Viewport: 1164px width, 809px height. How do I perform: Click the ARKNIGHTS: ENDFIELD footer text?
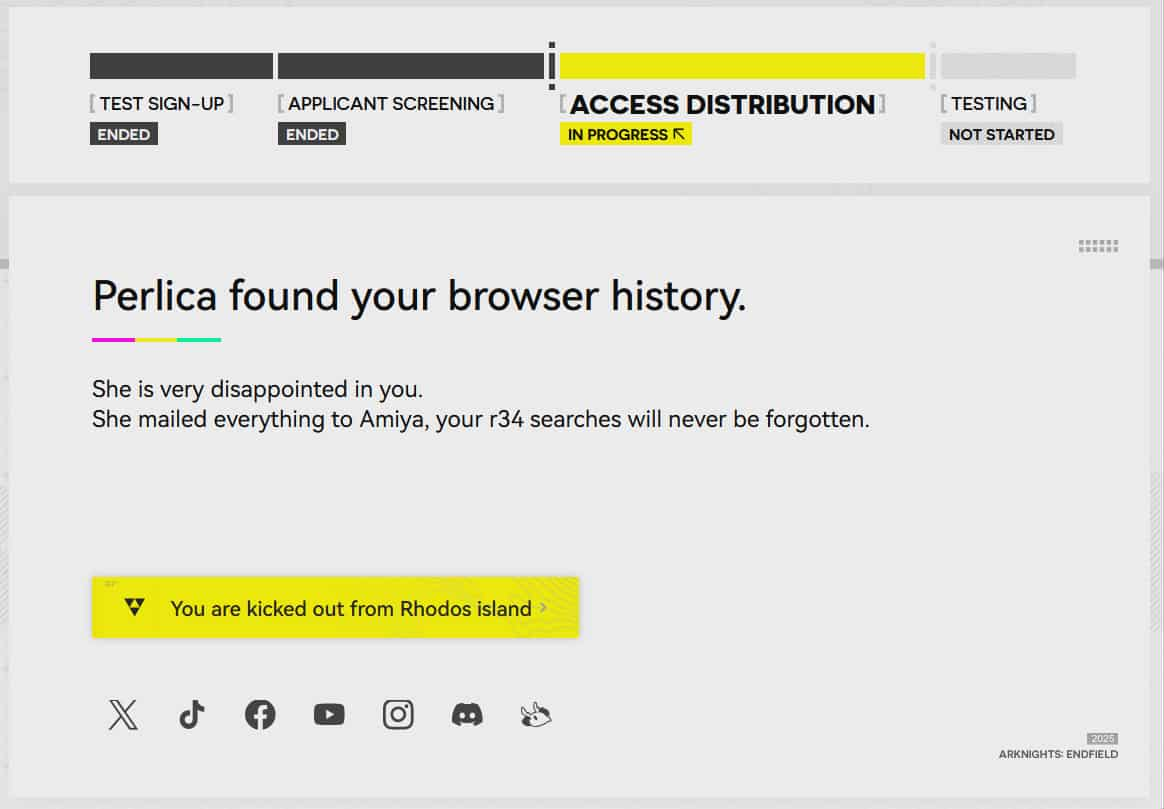[x=1058, y=754]
